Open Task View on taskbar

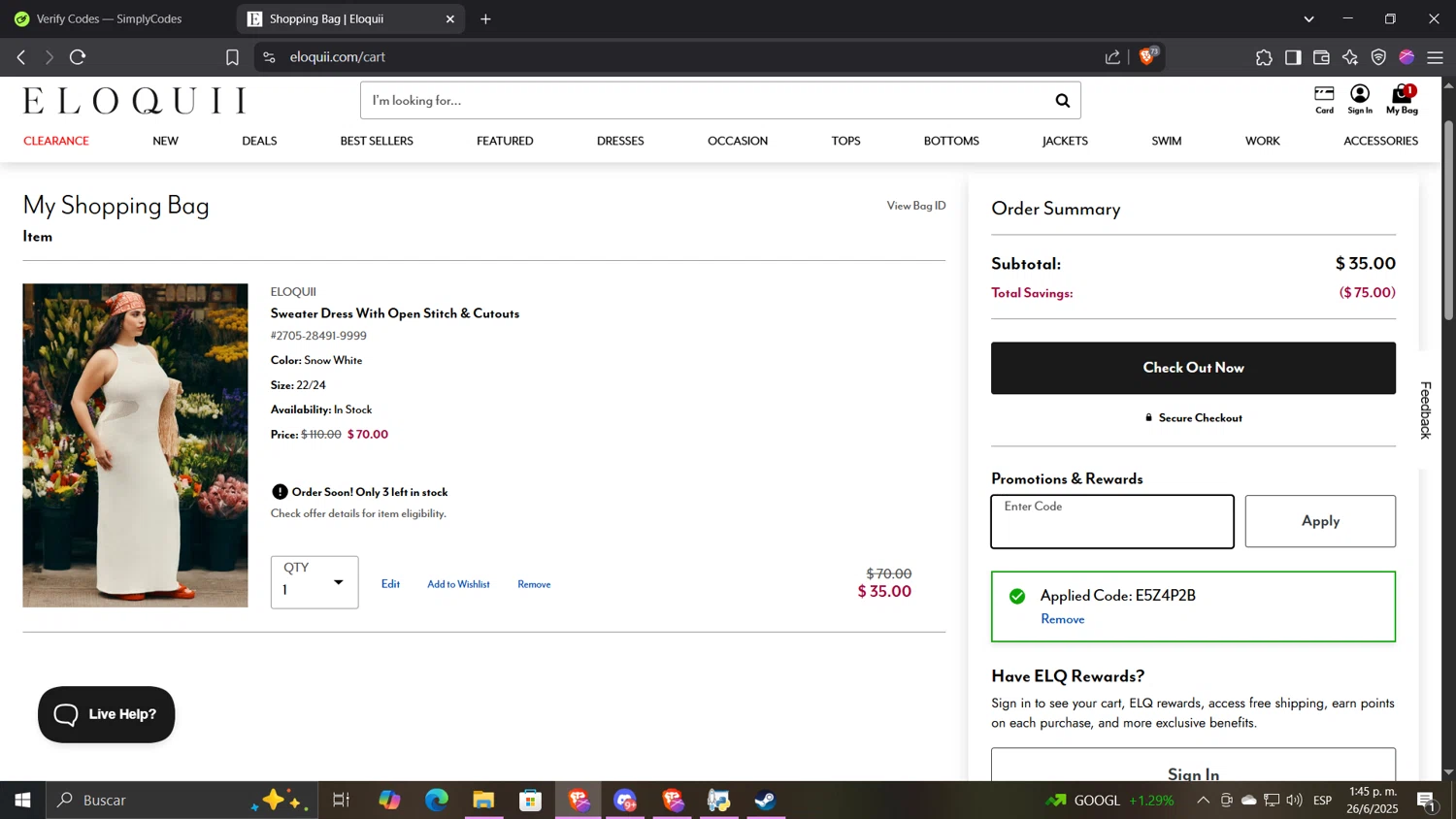pos(341,801)
